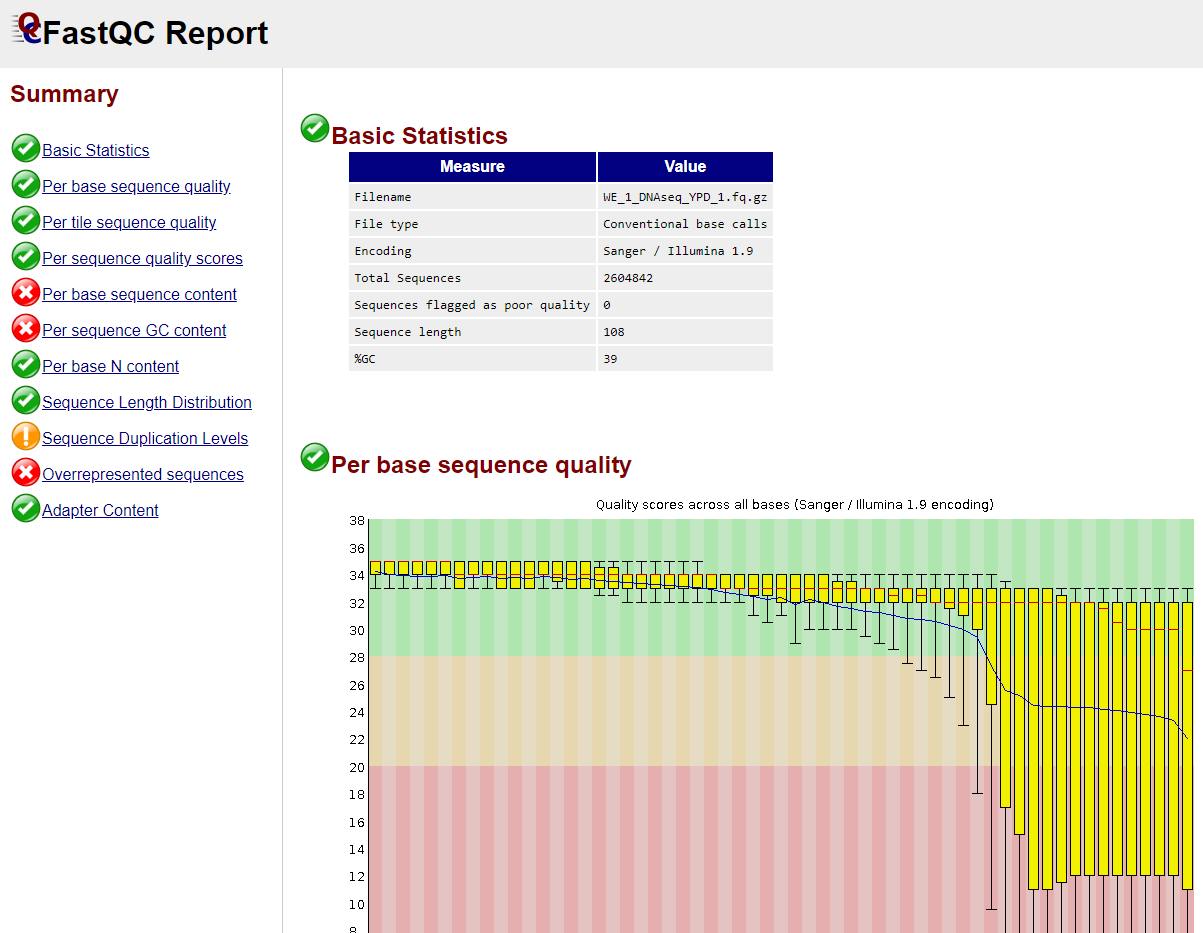Click the Summary heading in the sidebar
Image resolution: width=1203 pixels, height=933 pixels.
point(64,93)
